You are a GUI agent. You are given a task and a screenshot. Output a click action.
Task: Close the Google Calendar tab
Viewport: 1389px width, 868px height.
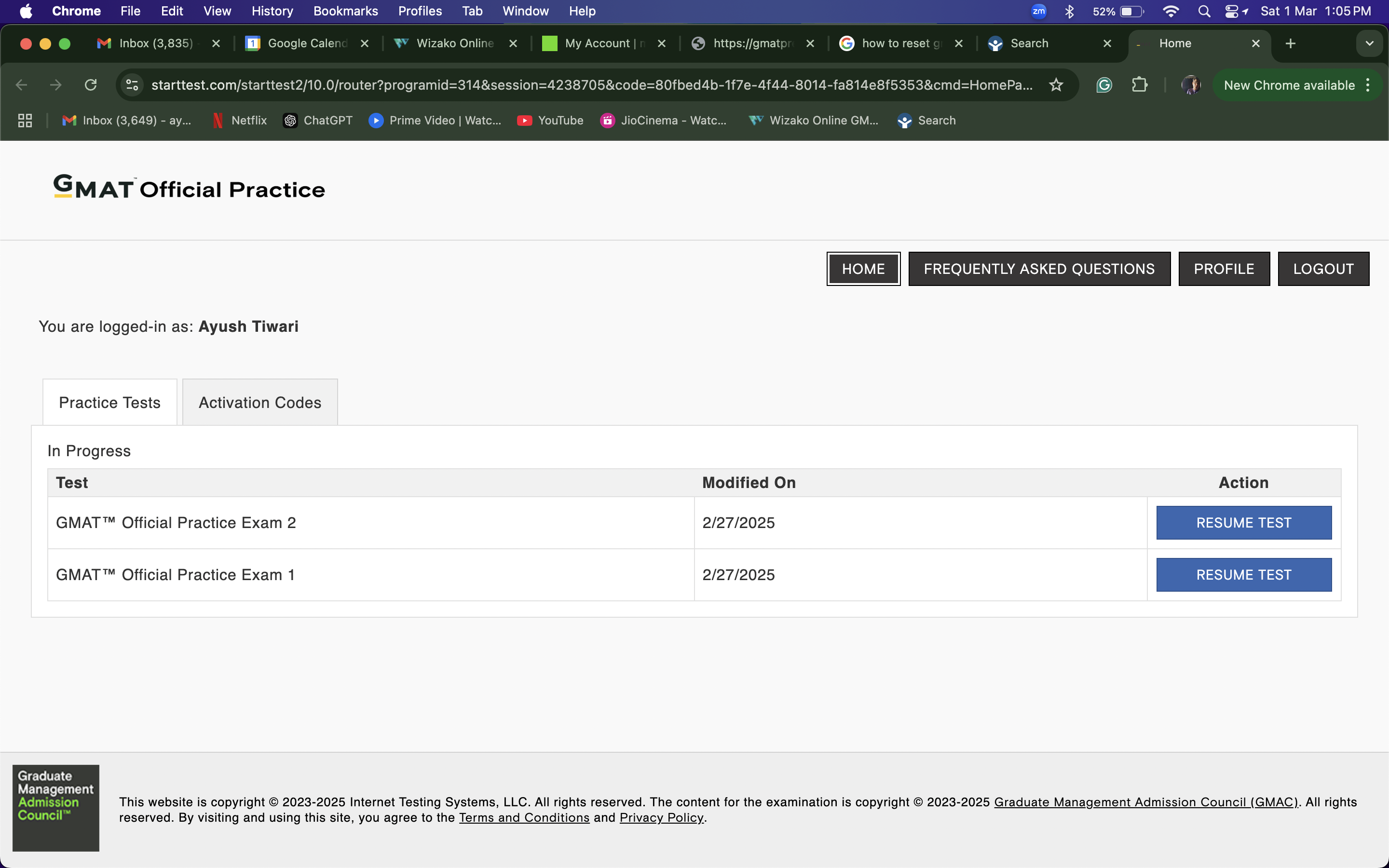pyautogui.click(x=365, y=43)
